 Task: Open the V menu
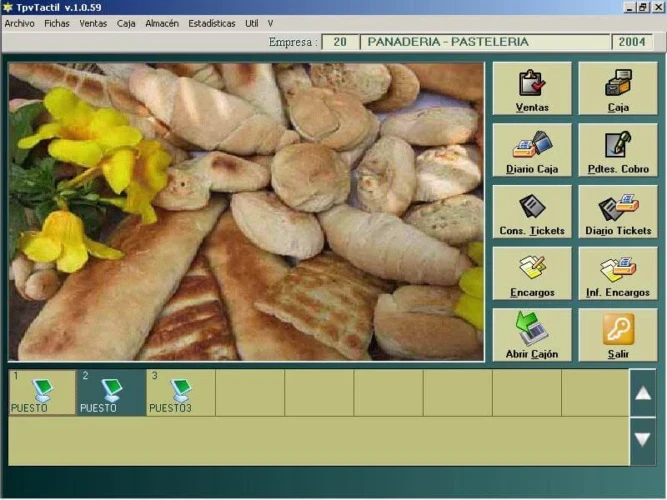(x=270, y=23)
